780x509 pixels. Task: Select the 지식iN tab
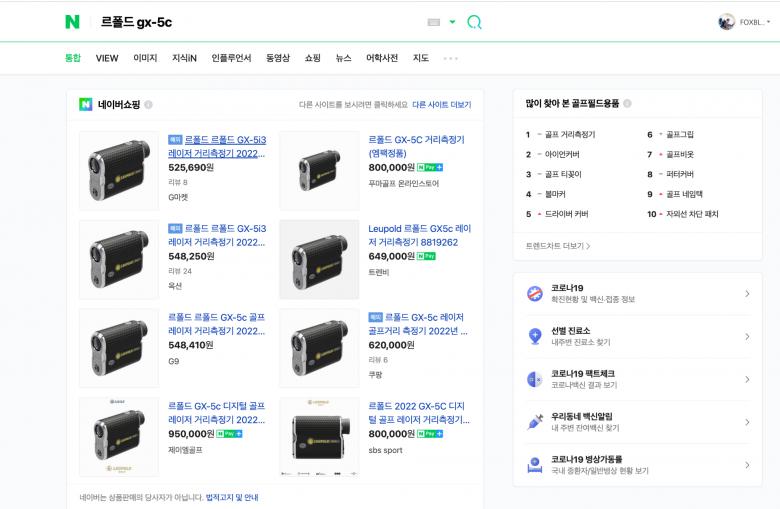pos(184,58)
